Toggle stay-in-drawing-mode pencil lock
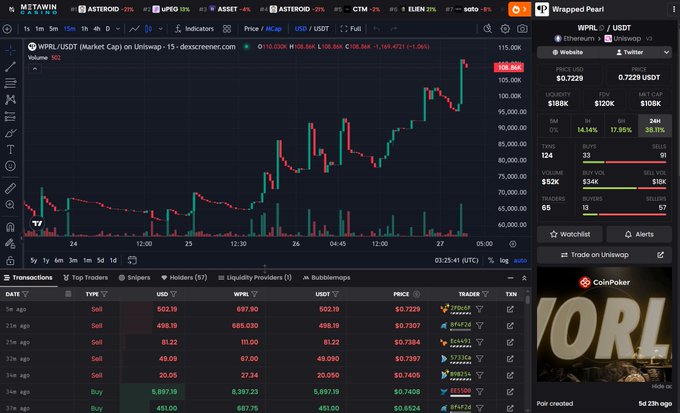 (x=10, y=244)
